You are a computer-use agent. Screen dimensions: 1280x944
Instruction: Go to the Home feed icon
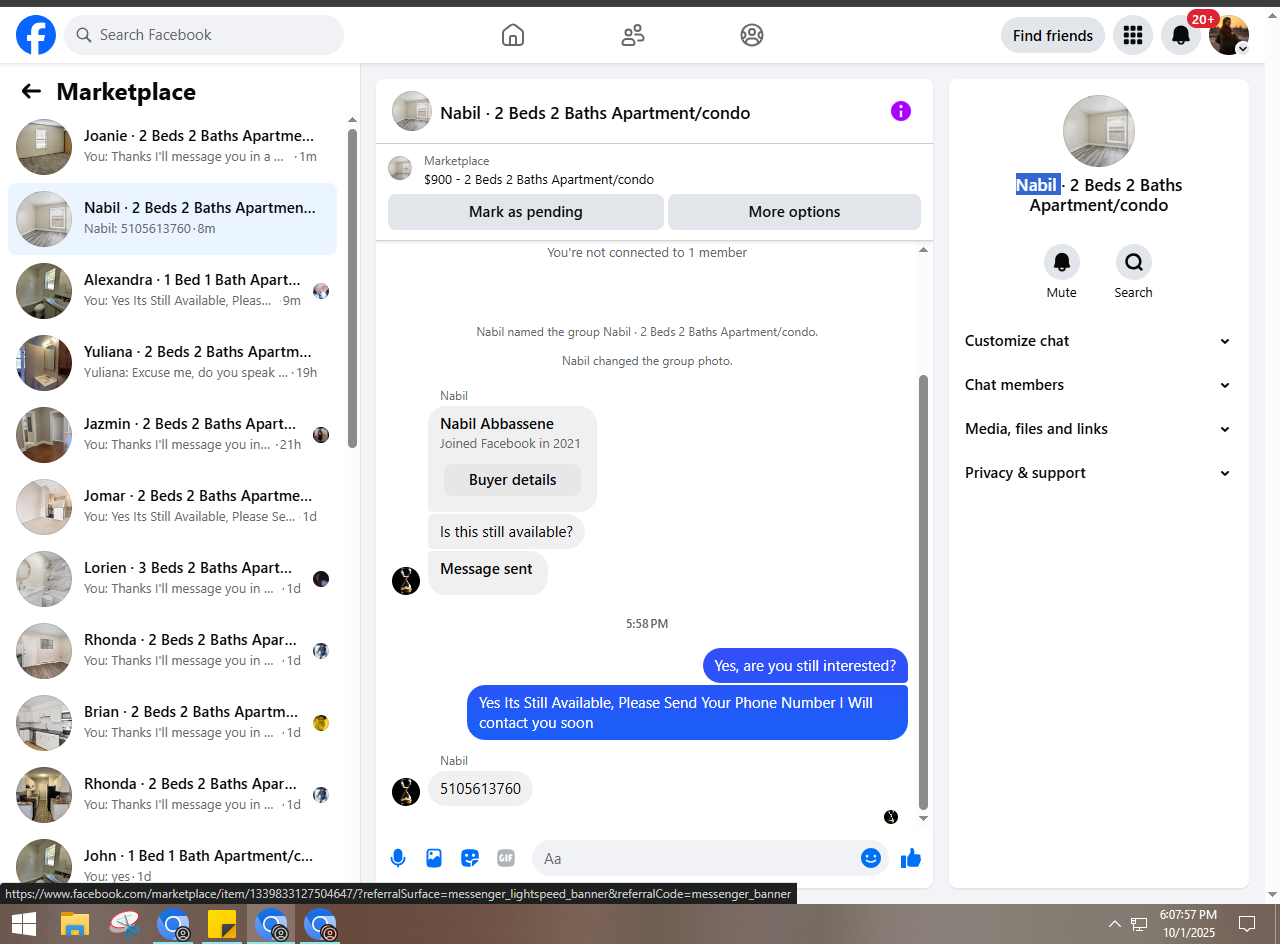coord(513,35)
